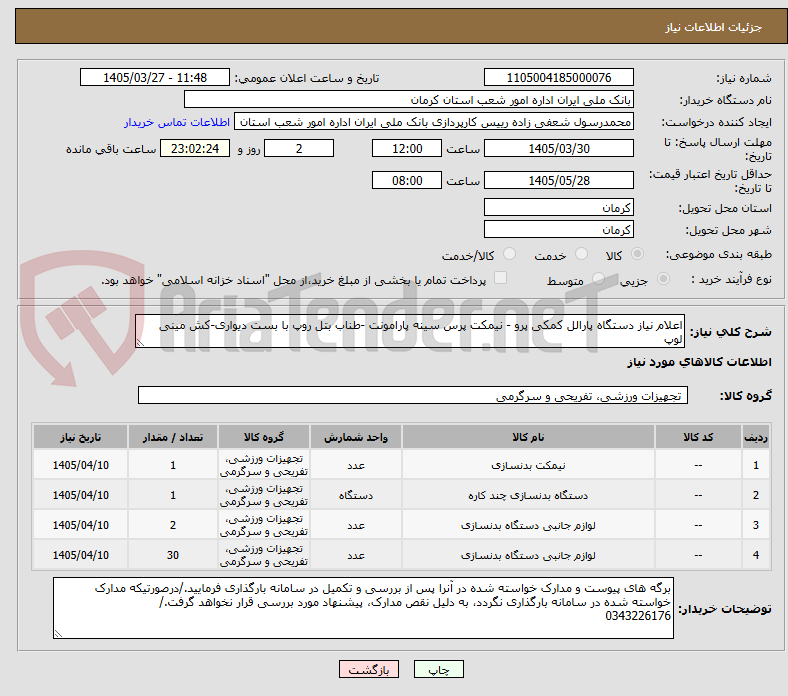
Task: Select the خدمت radio button
Action: click(x=581, y=254)
